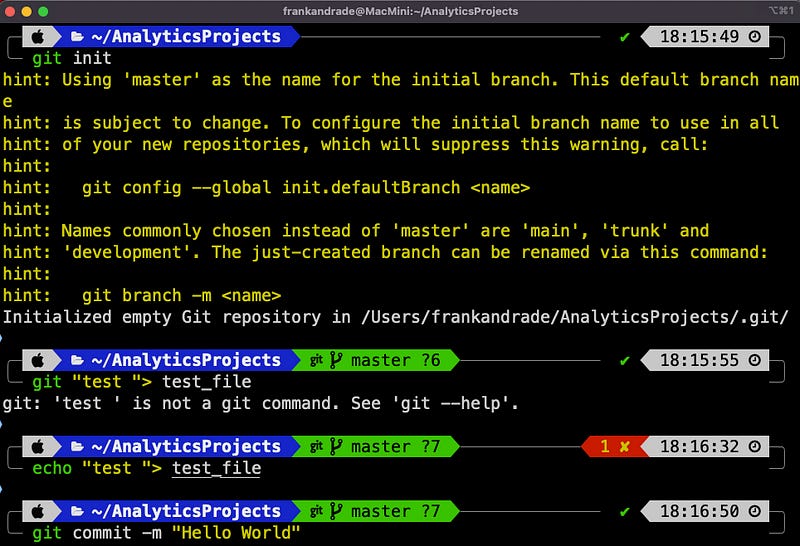The image size is (800, 546).
Task: Click the window title 'frankandrade@MacMini:~/AnalyticsProjects'
Action: pyautogui.click(x=401, y=11)
